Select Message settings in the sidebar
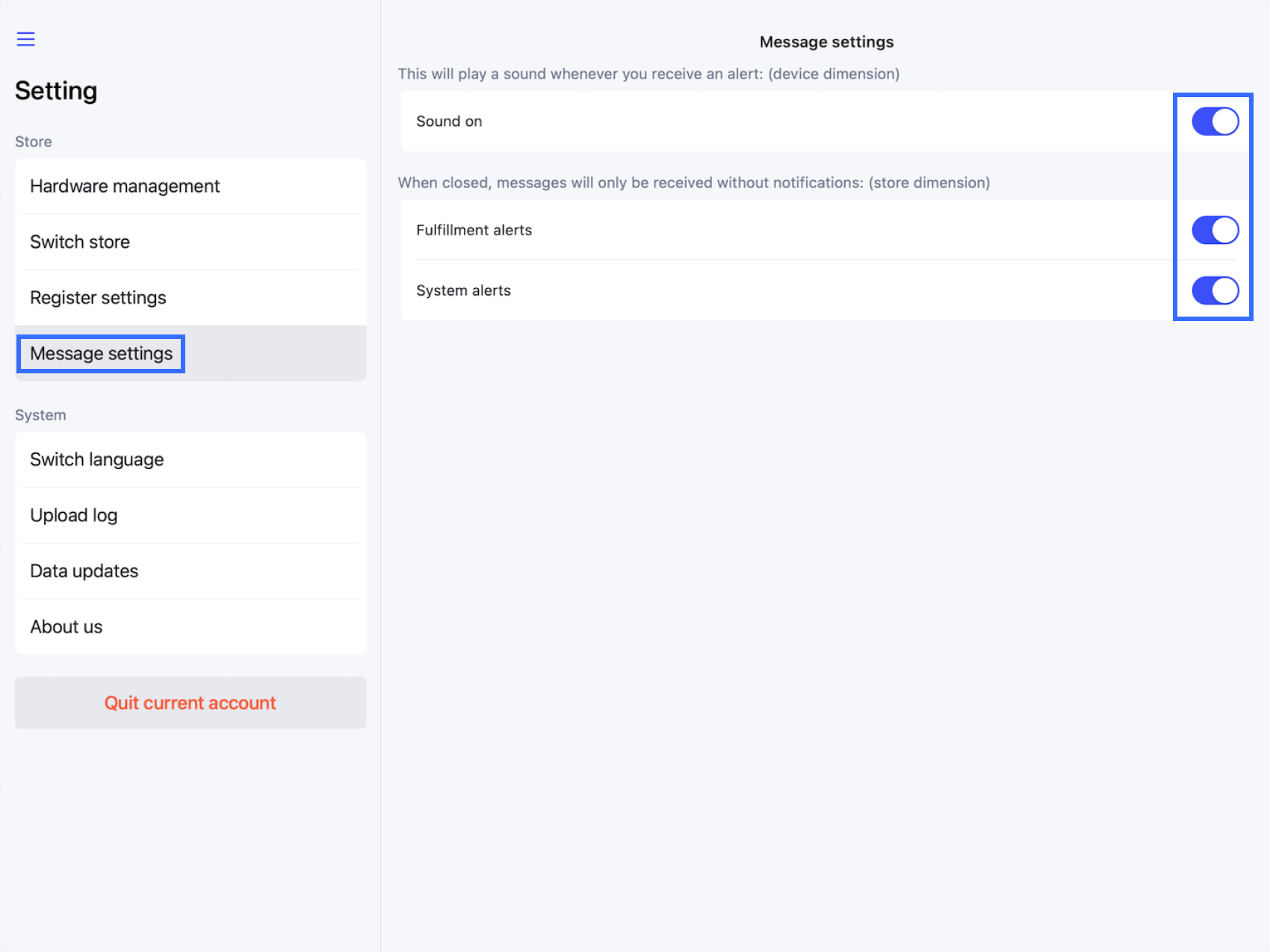Screen dimensions: 1270x952 (x=102, y=354)
